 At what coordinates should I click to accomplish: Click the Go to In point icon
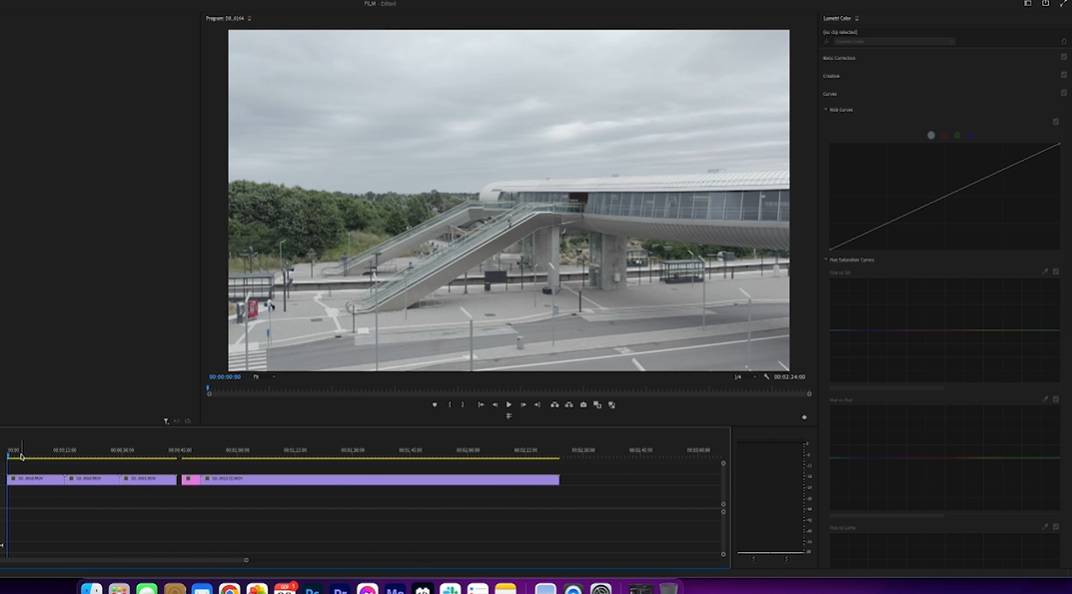click(x=481, y=405)
